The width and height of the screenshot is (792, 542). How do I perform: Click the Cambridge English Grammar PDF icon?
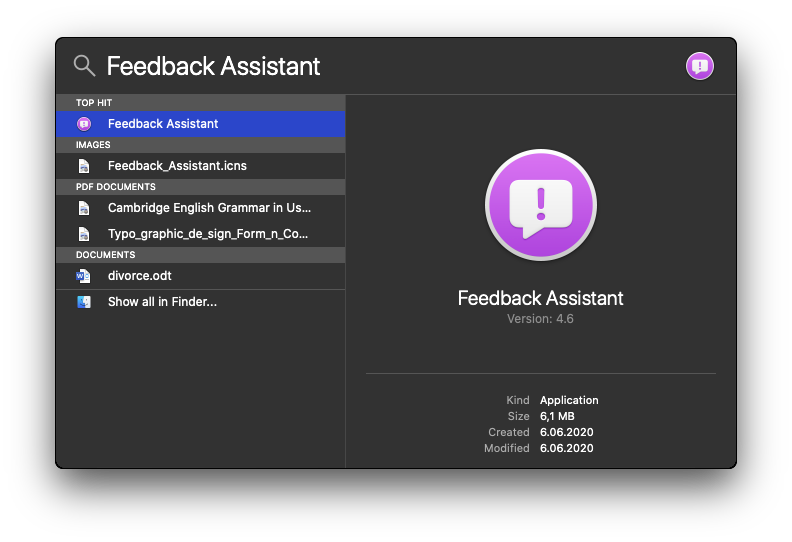[84, 208]
